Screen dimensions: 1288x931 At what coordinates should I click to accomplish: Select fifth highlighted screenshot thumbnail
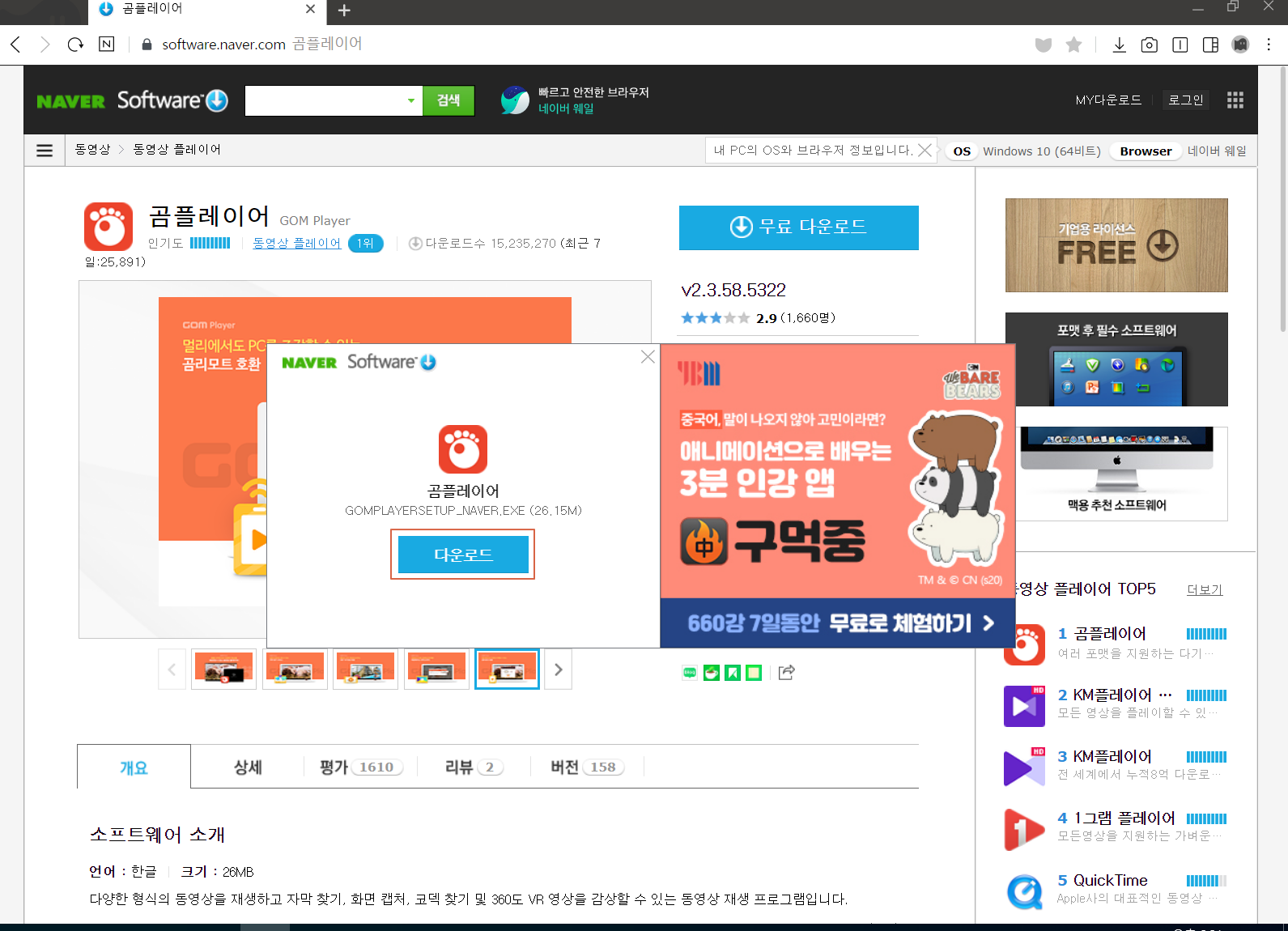click(507, 670)
